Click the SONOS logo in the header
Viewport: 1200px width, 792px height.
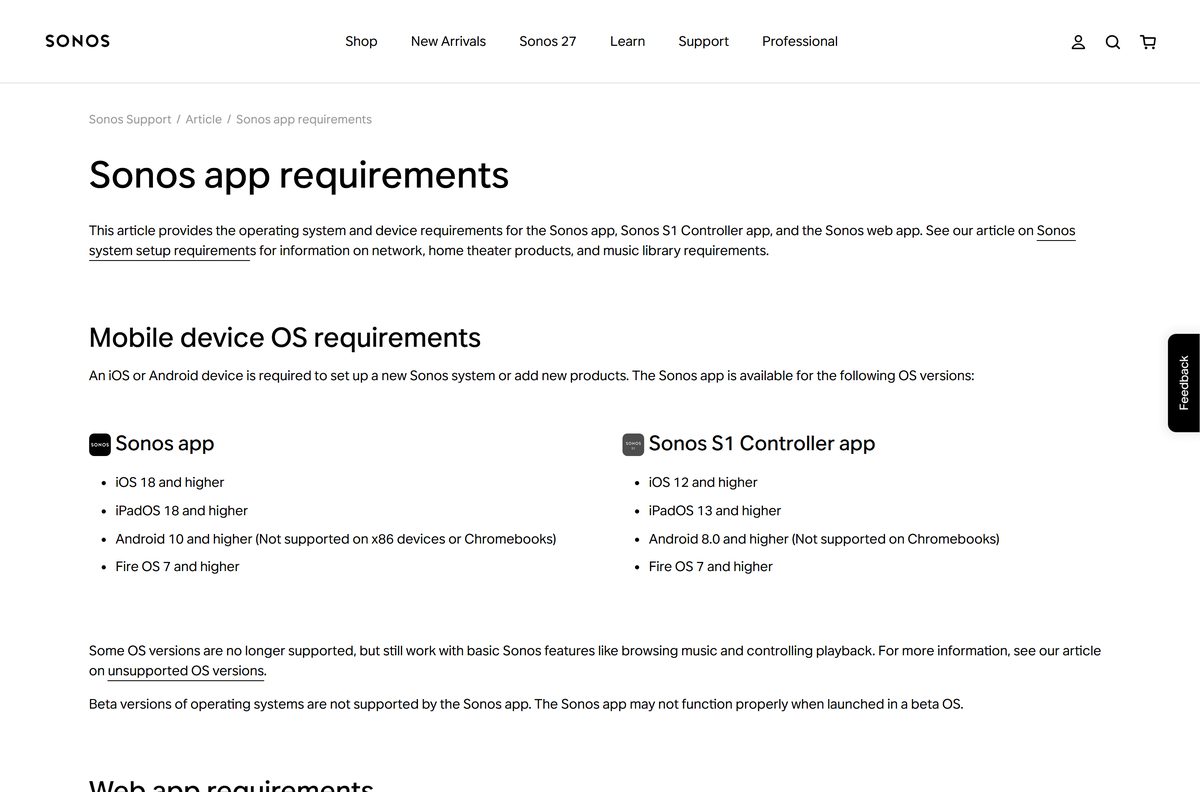[x=77, y=41]
